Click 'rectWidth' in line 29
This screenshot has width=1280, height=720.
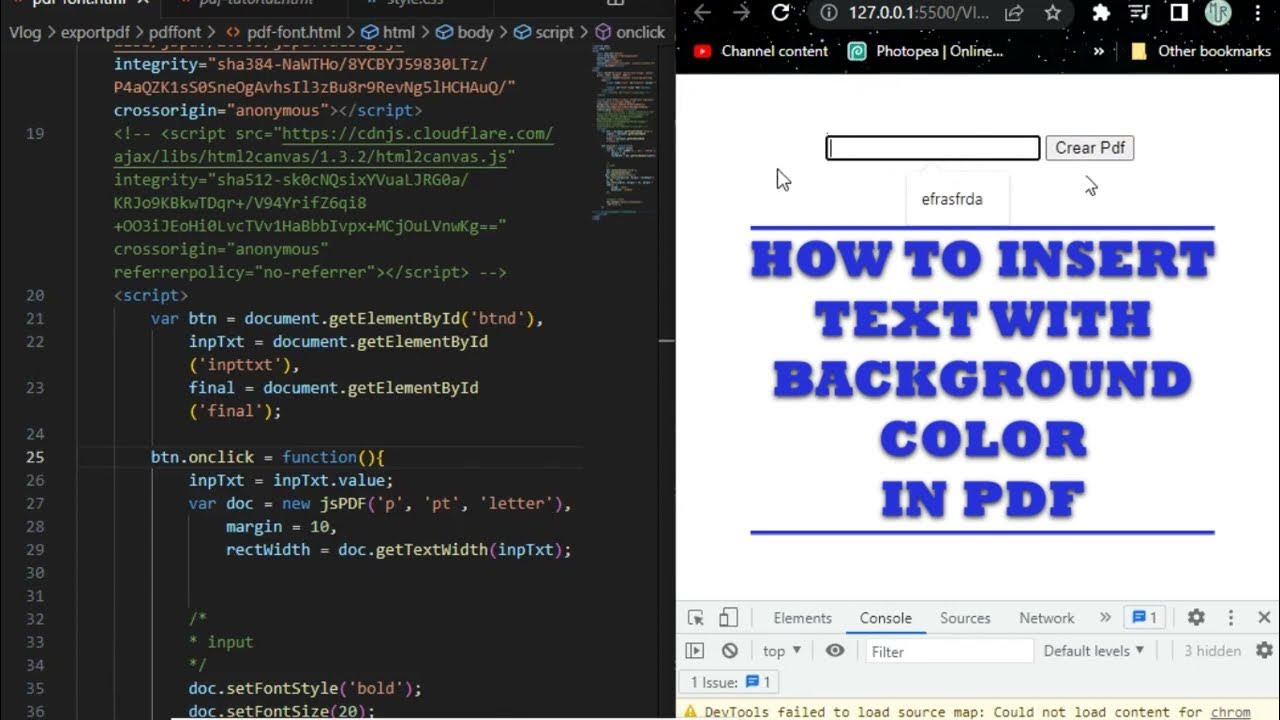(x=268, y=549)
